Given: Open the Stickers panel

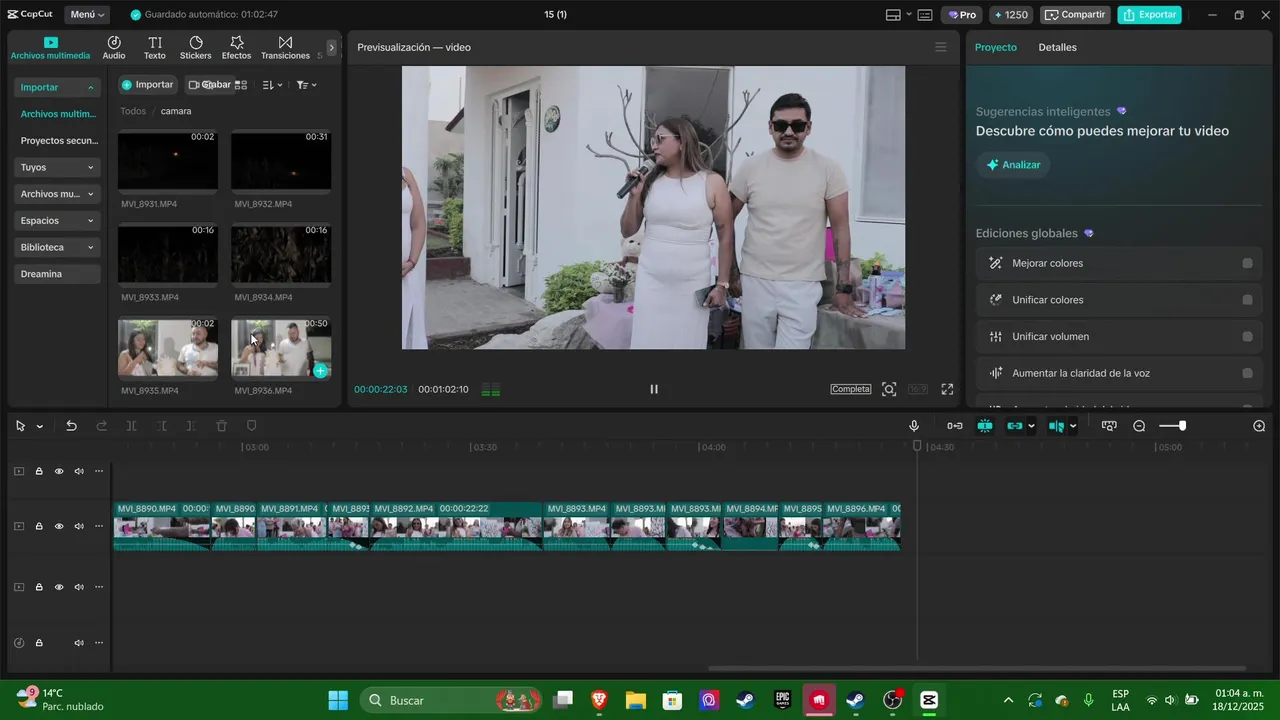Looking at the screenshot, I should (195, 47).
